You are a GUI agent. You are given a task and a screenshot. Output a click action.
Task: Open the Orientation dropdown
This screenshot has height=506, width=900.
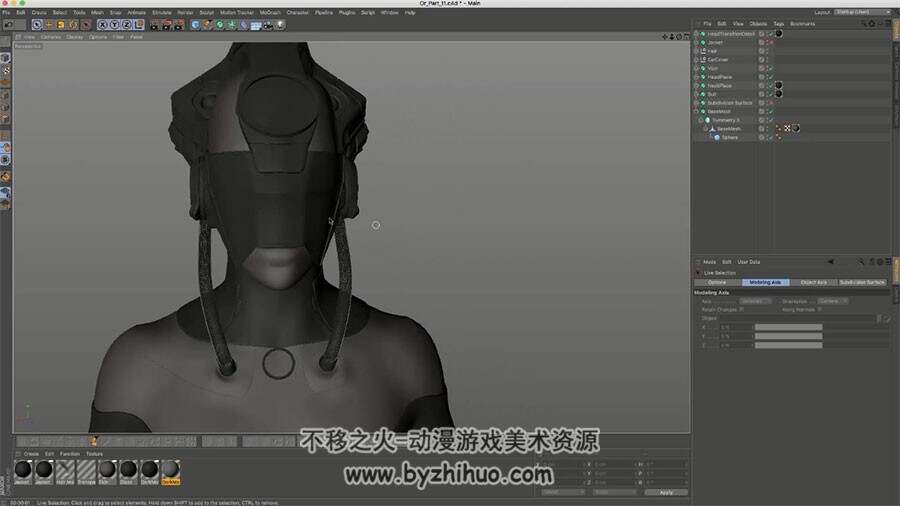click(833, 301)
